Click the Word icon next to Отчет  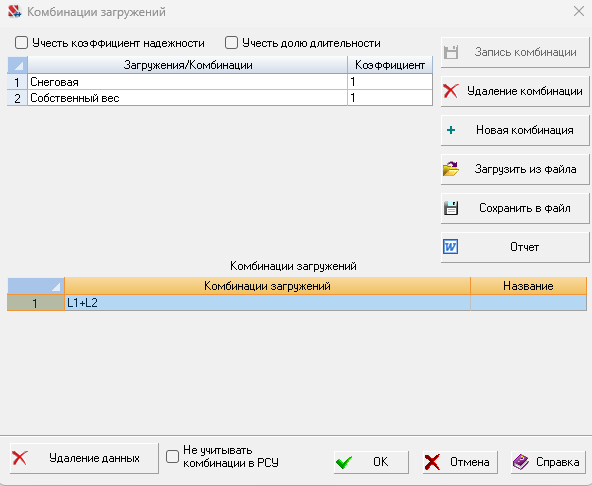450,247
